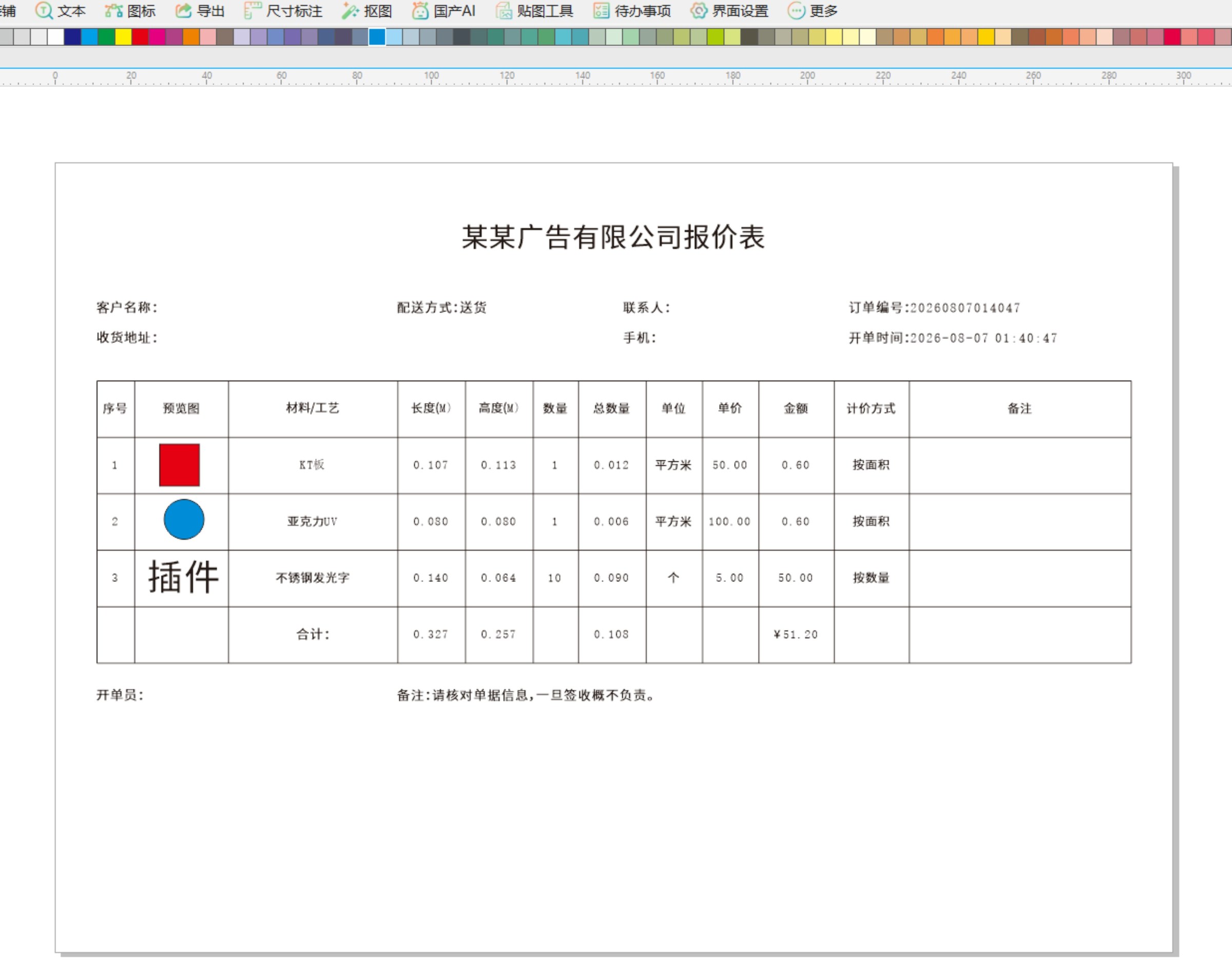Select the 尺寸标注 dimension tool
The image size is (1232, 965).
pos(283,11)
